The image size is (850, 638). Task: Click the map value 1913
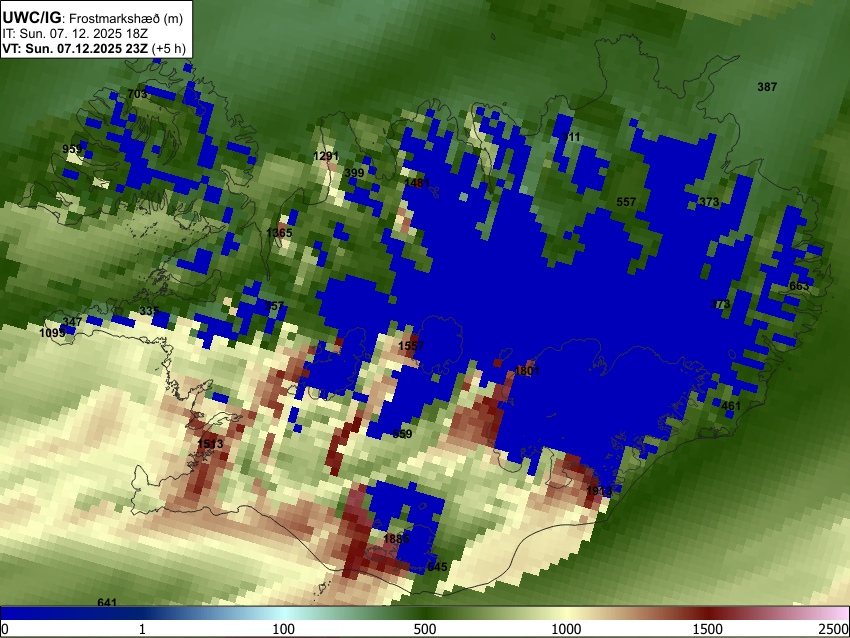click(599, 491)
